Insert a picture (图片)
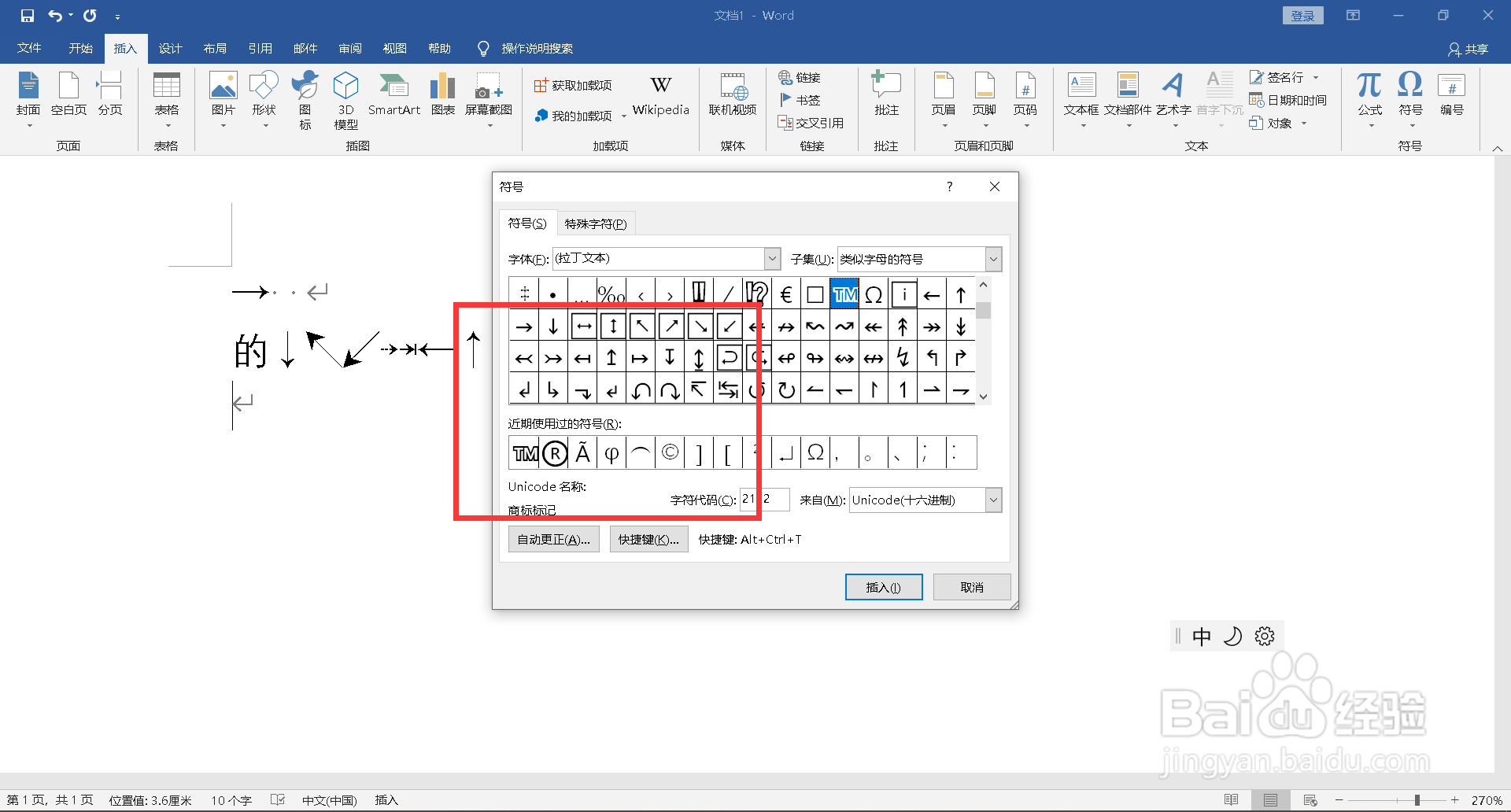 [x=224, y=101]
